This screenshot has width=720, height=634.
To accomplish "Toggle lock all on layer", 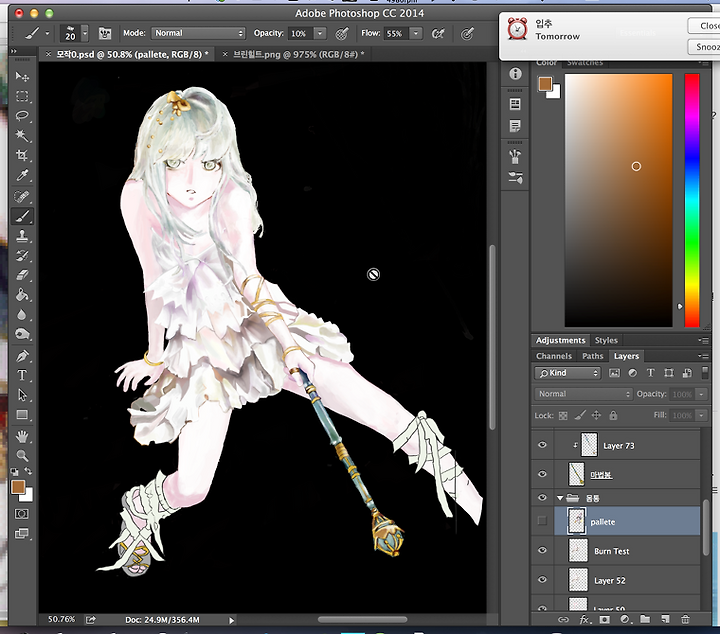I will 613,415.
